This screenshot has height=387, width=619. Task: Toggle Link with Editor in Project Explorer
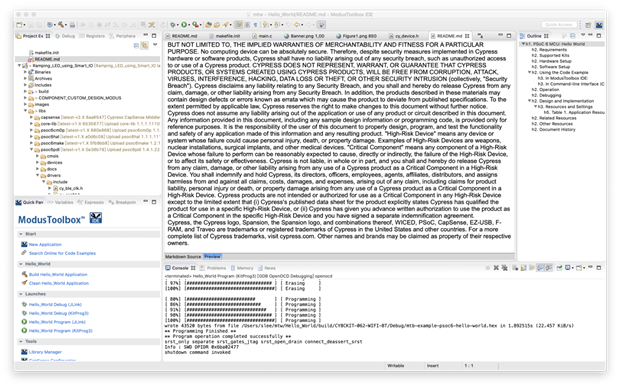tap(145, 45)
